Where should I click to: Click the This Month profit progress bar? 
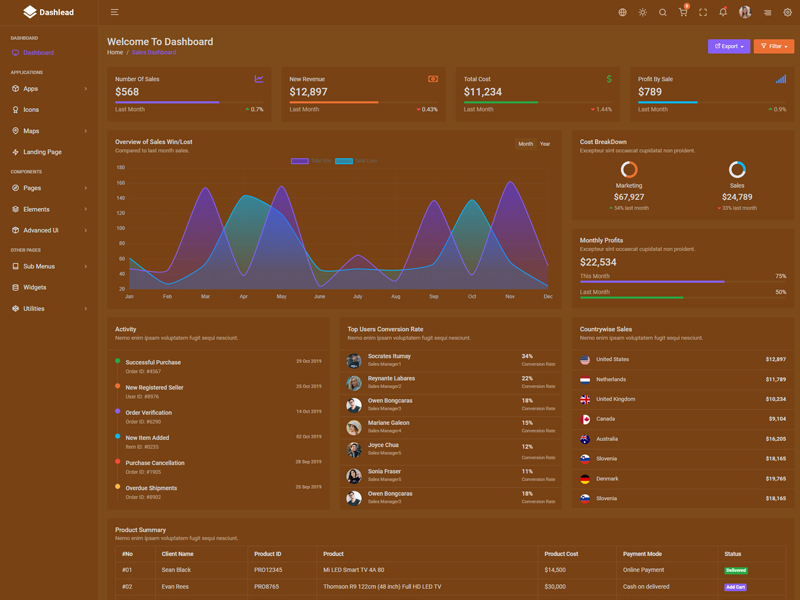[683, 282]
